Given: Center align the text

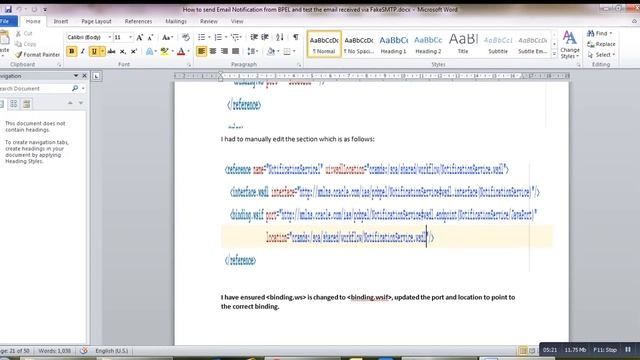Looking at the screenshot, I should pos(213,51).
